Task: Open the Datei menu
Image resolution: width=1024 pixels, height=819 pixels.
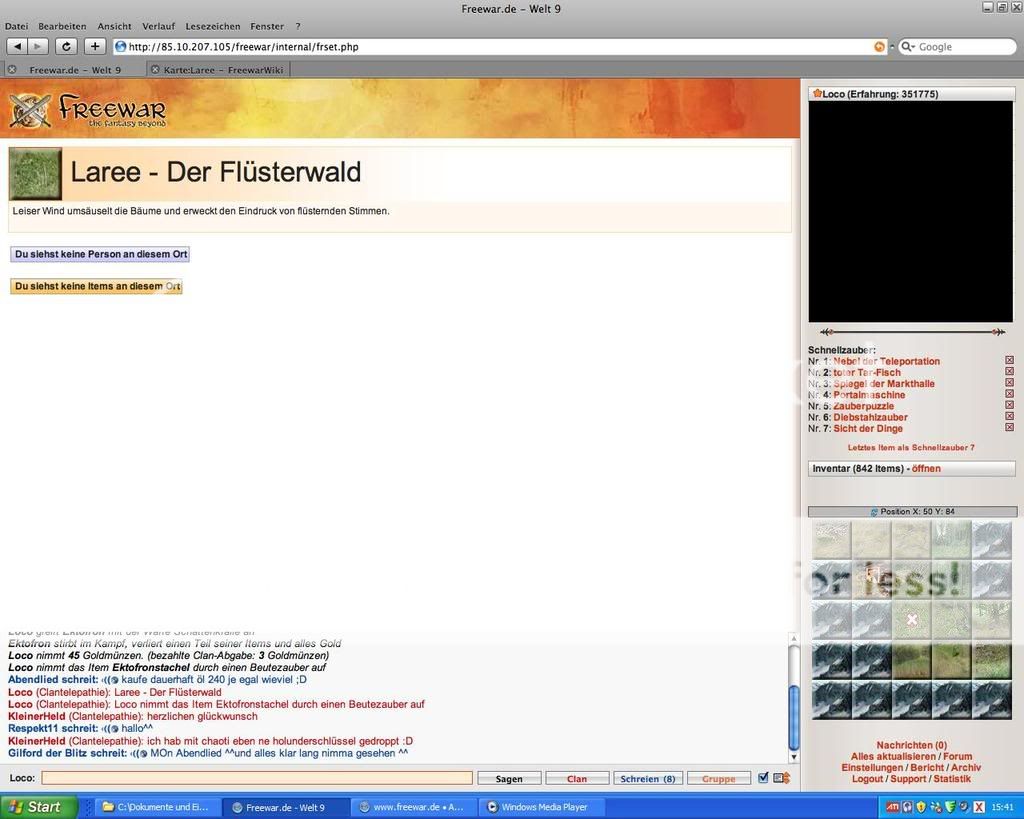Action: pos(16,26)
